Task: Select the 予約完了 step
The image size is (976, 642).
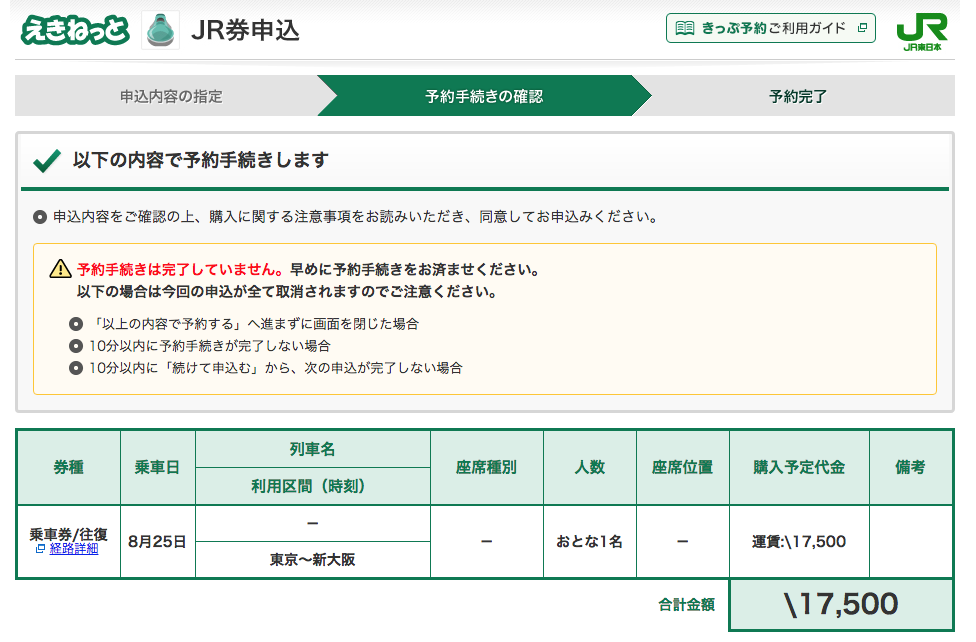Action: point(797,97)
